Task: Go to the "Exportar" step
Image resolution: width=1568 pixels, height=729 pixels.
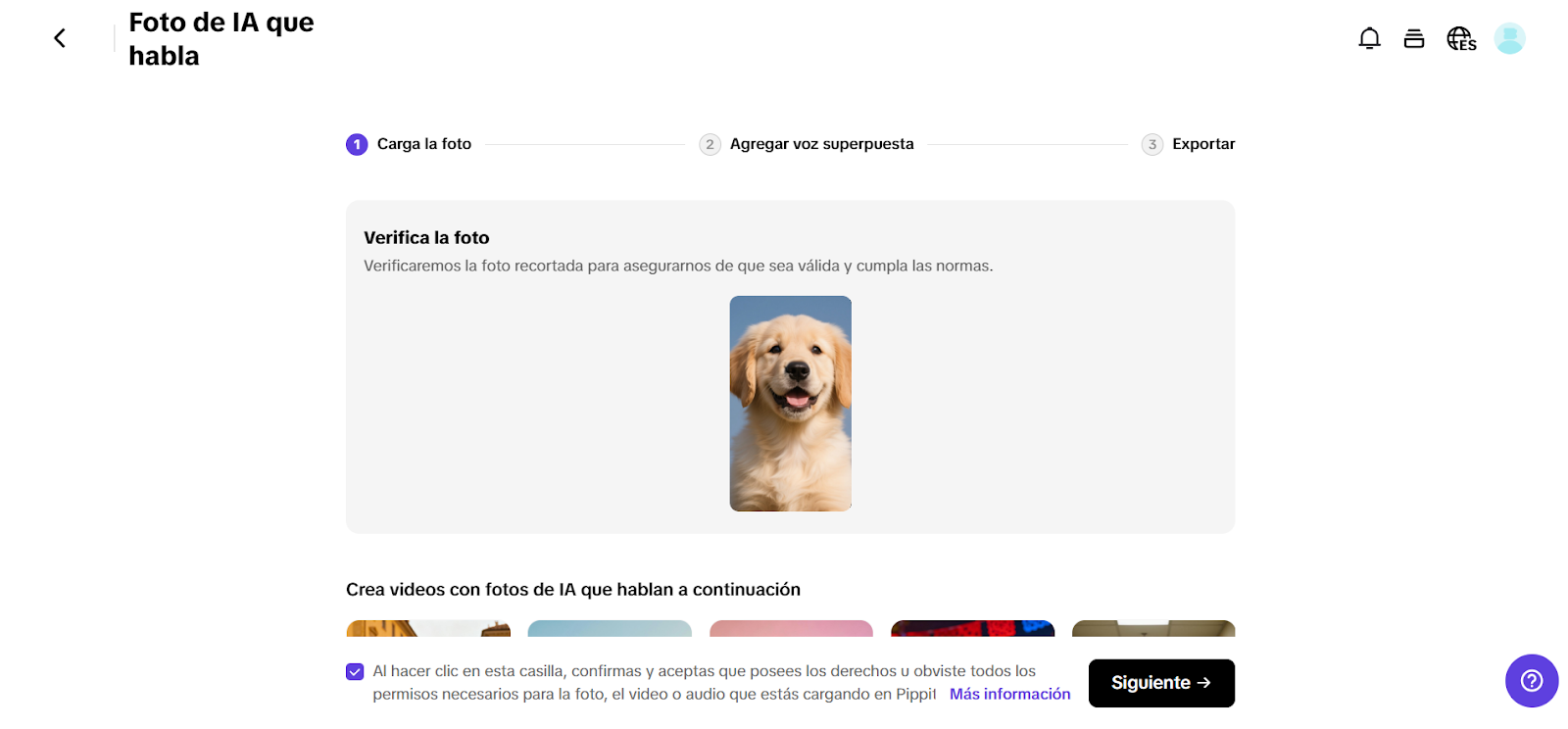Action: pos(1203,144)
